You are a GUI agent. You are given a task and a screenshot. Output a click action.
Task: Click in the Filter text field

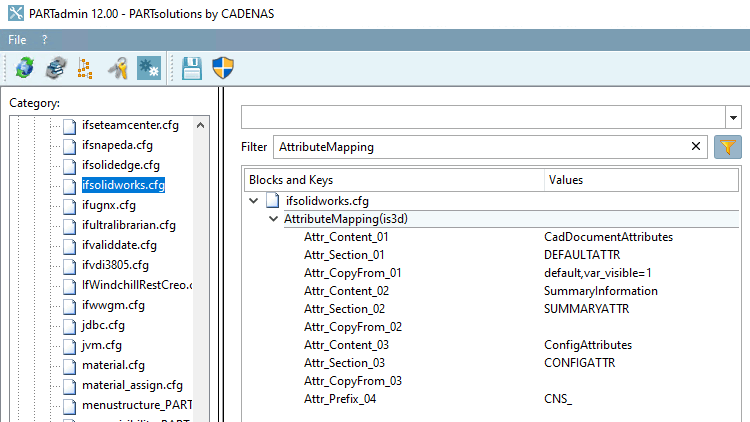click(480, 147)
